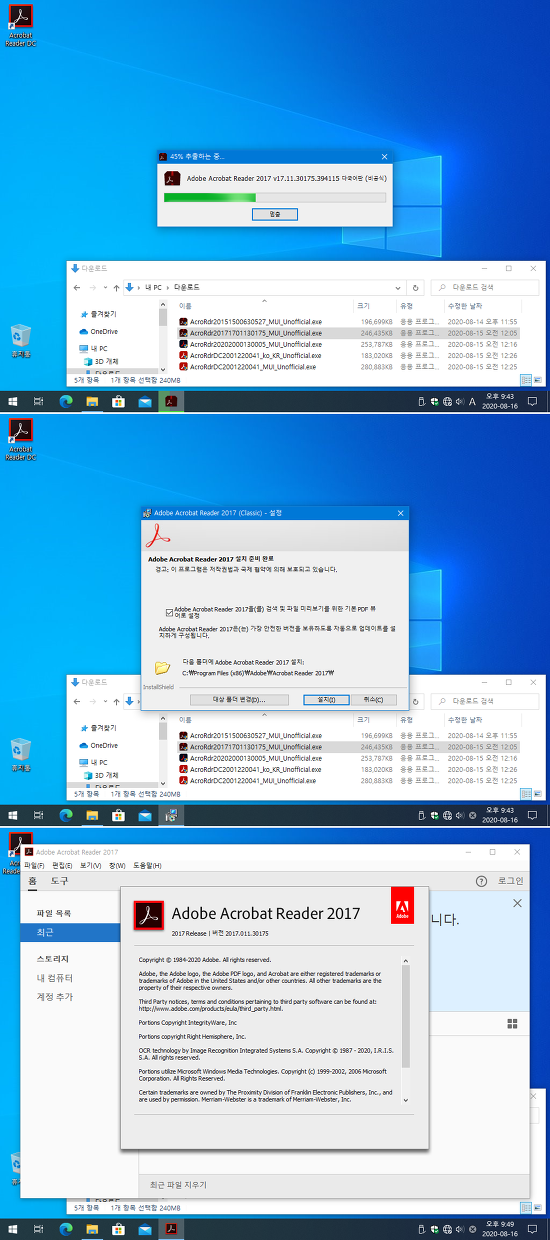Click the Adobe logo in setup dialog header
This screenshot has height=1240, width=550.
point(160,535)
